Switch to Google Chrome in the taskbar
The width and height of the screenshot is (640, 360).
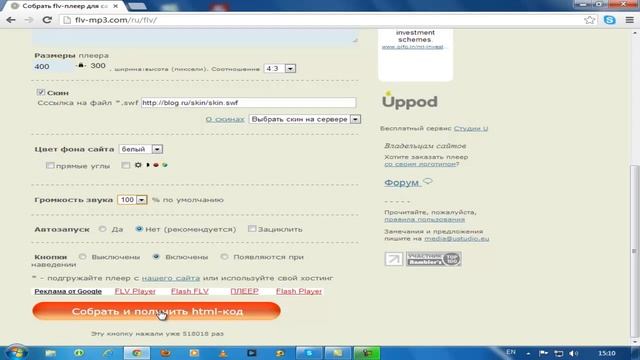(137, 353)
